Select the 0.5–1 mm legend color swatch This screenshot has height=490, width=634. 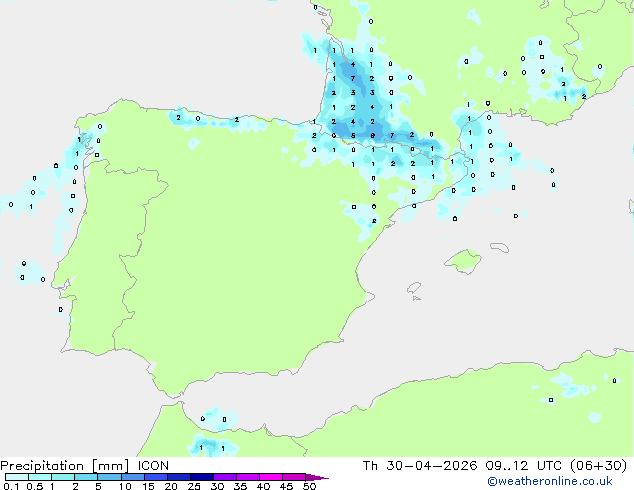pyautogui.click(x=40, y=477)
